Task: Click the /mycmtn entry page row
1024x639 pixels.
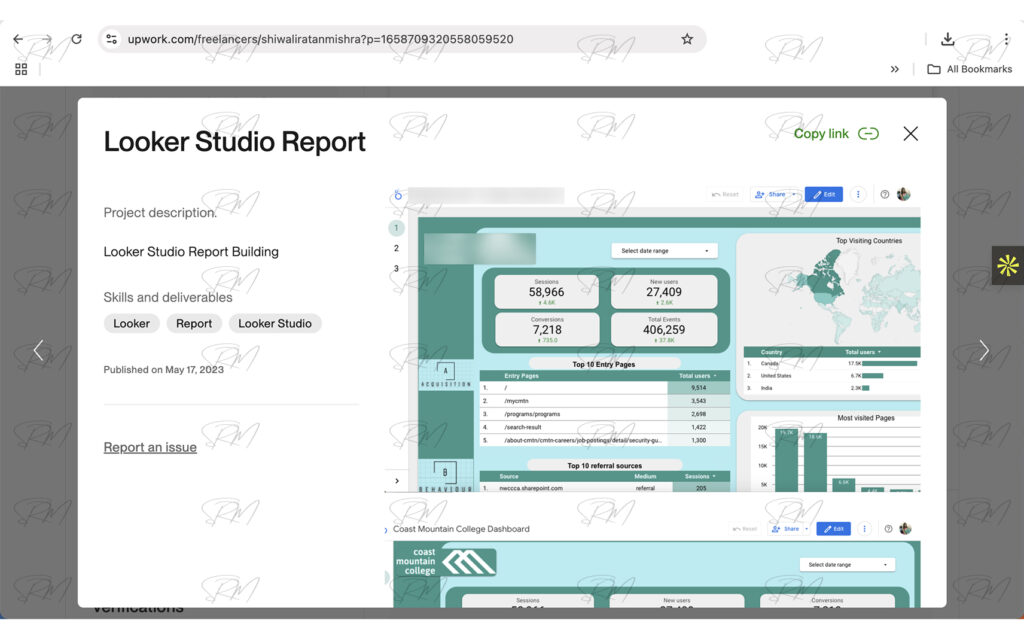Action: [605, 401]
